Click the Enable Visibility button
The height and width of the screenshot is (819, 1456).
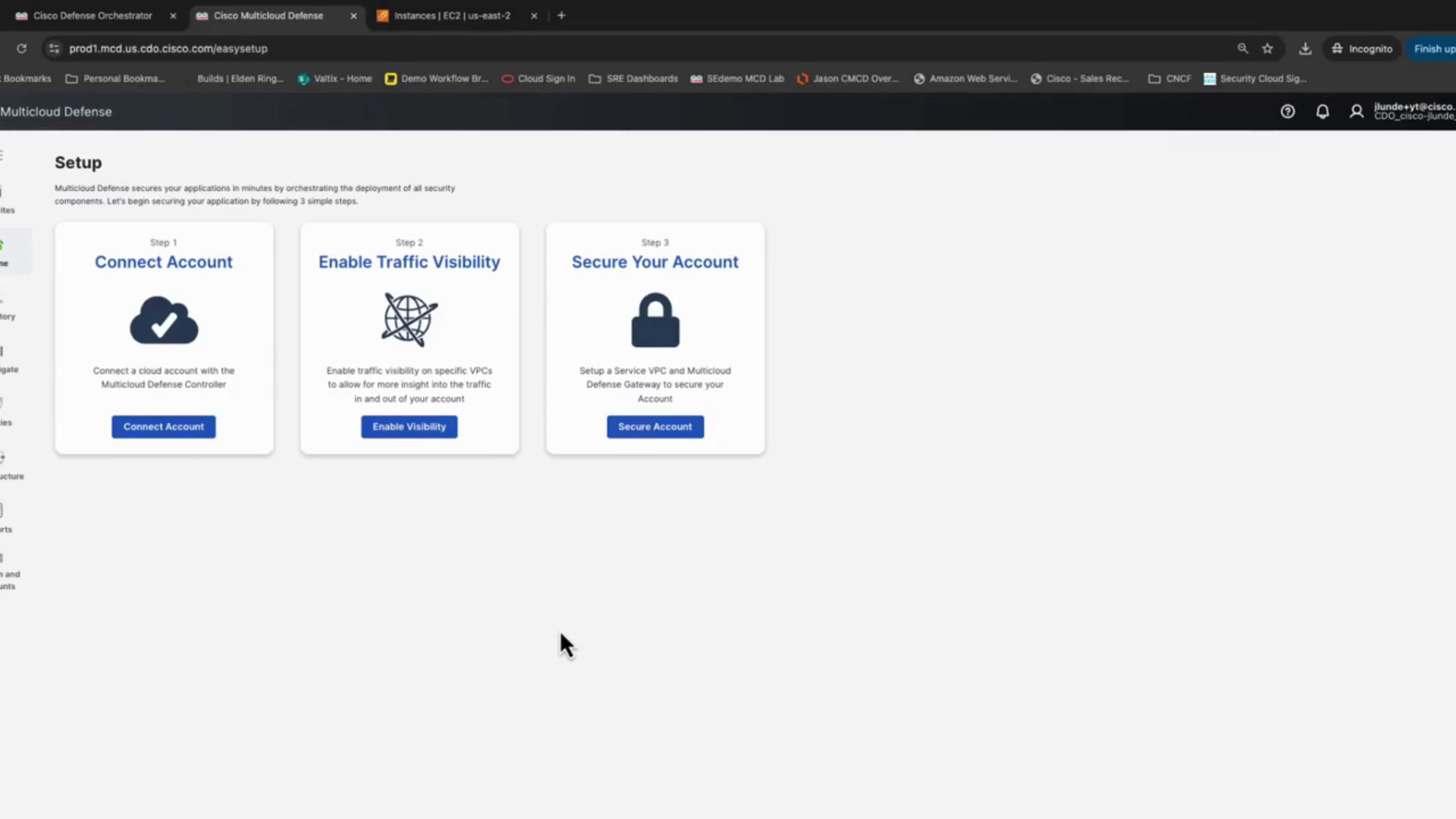[409, 427]
